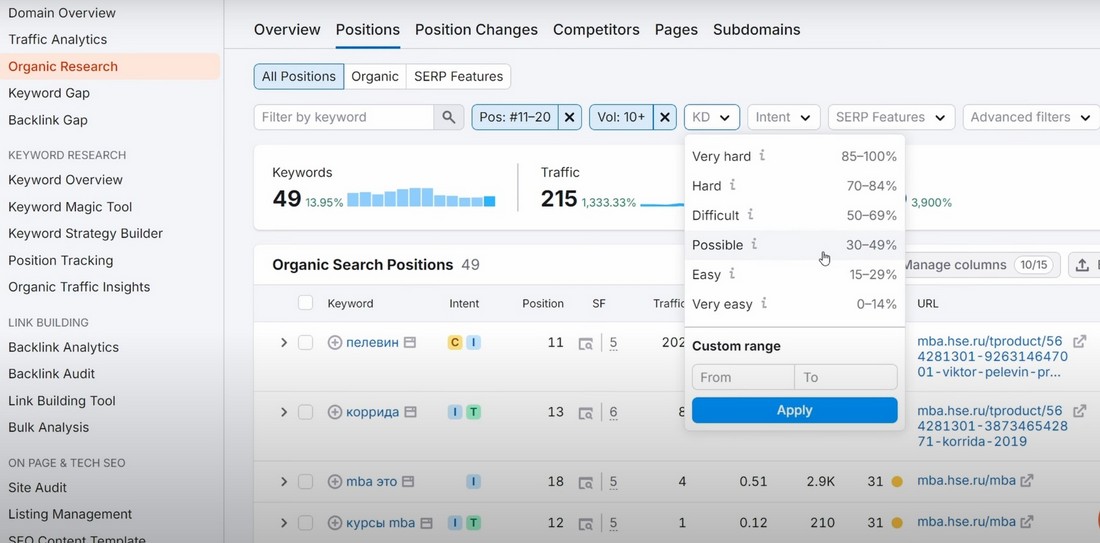Open the Intent filter dropdown
Viewport: 1100px width, 543px height.
[x=783, y=117]
